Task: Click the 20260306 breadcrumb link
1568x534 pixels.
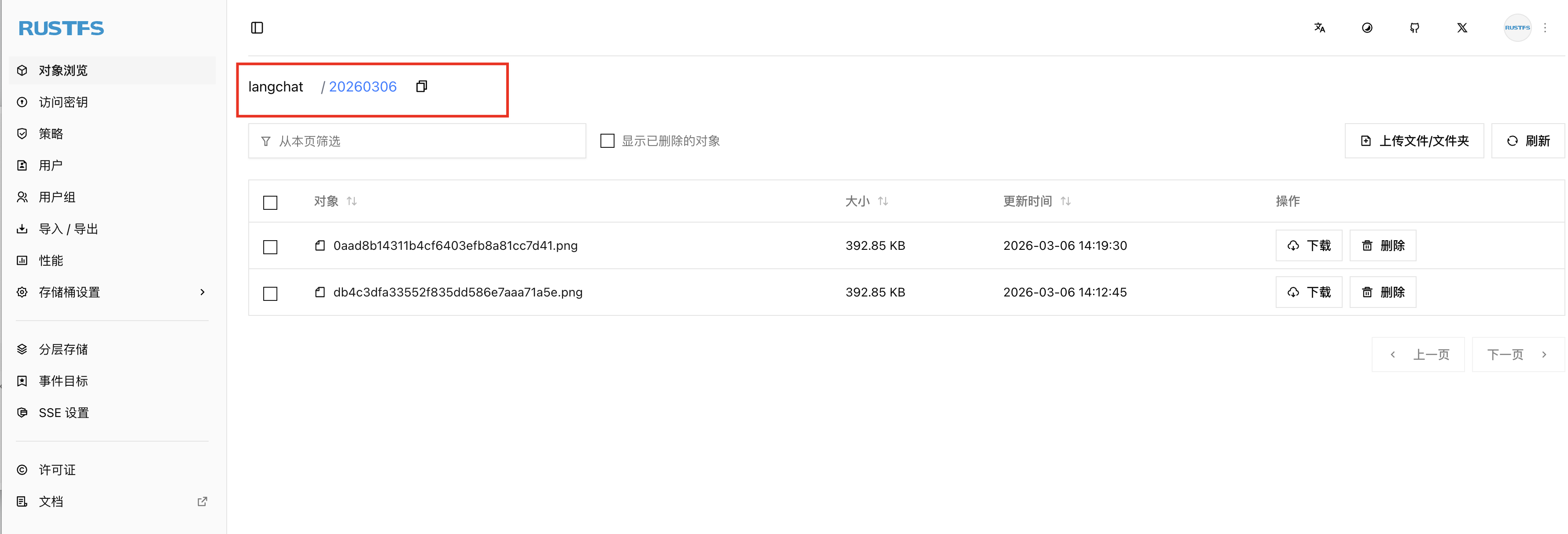Action: coord(363,87)
